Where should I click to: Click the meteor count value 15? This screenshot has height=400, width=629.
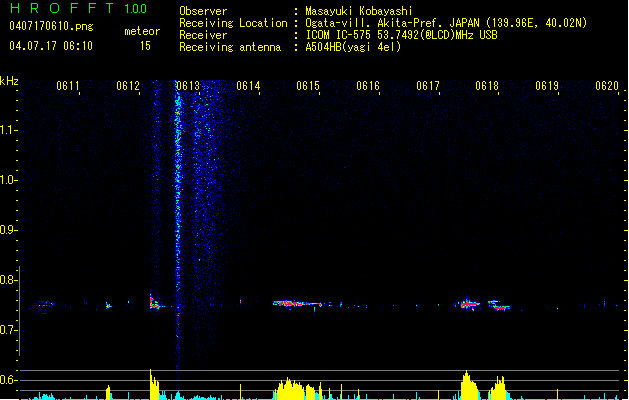click(x=145, y=46)
